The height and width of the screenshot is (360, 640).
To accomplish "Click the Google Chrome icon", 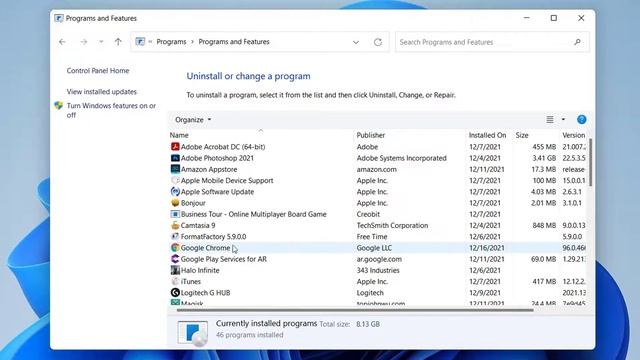I will (175, 248).
